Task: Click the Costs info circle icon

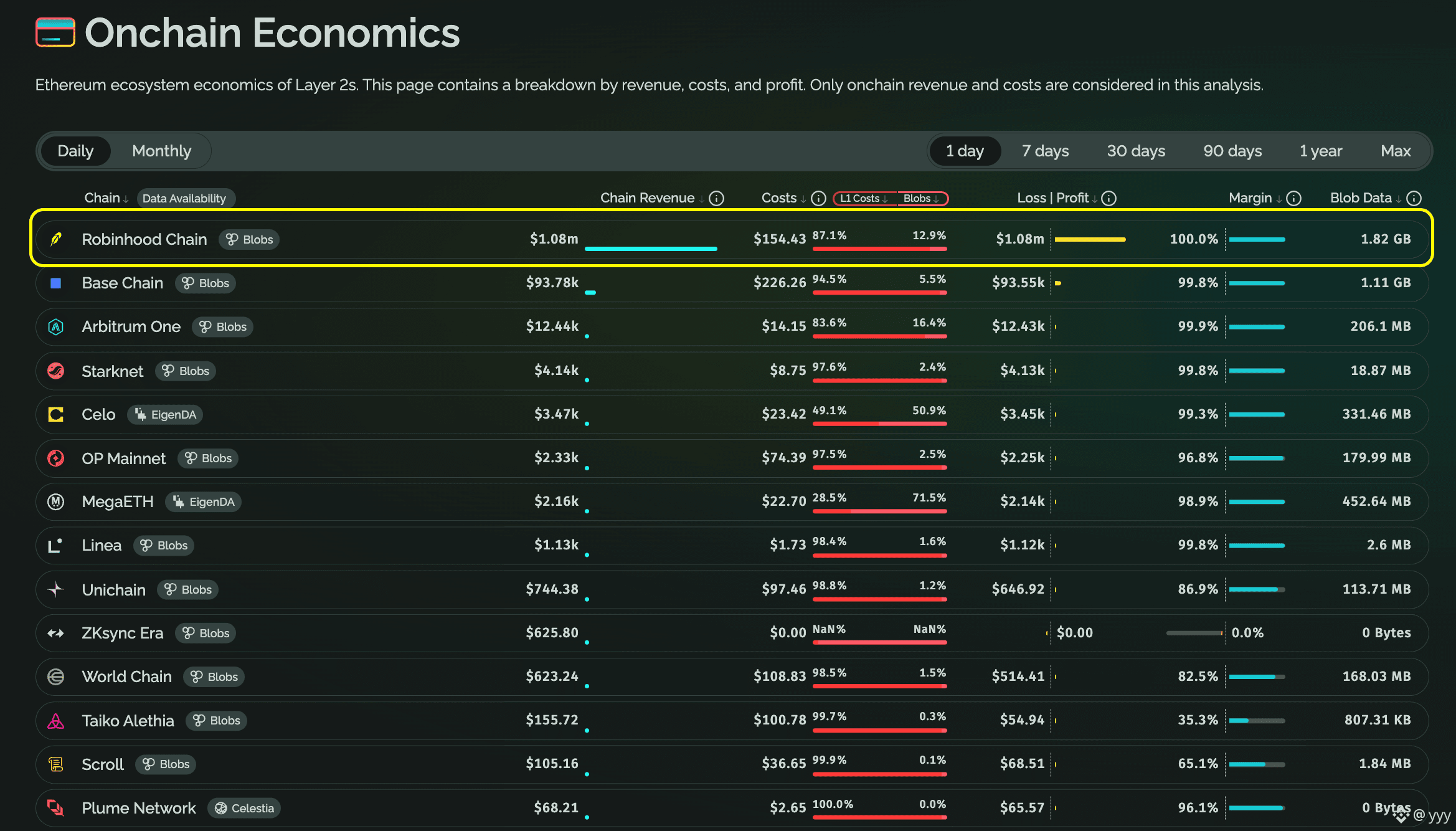Action: (819, 198)
